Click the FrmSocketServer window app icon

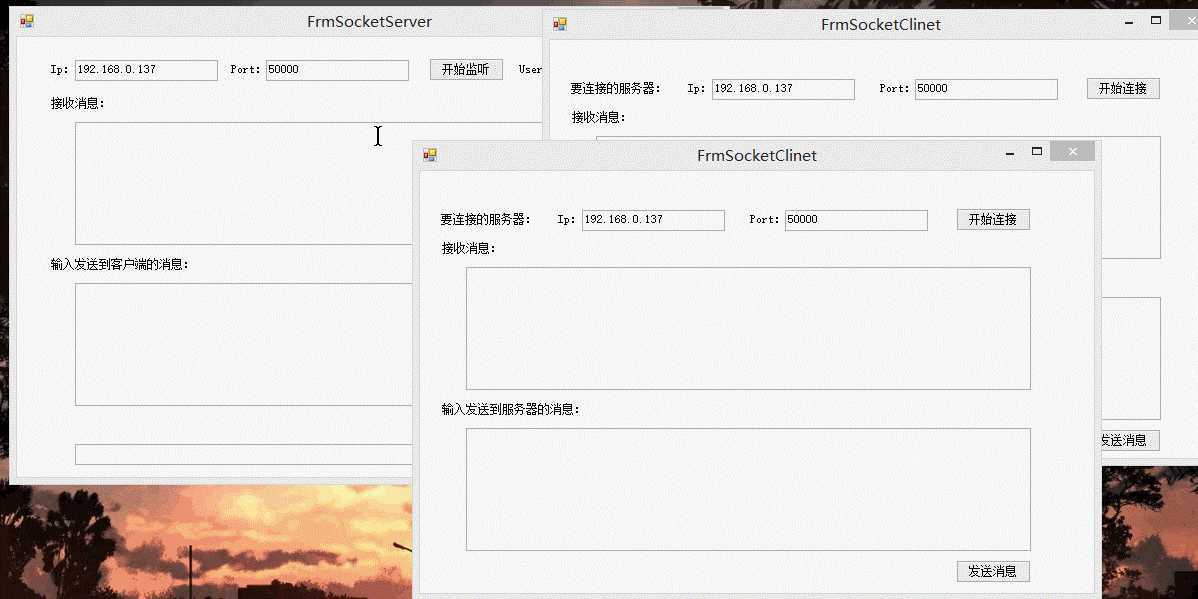27,21
